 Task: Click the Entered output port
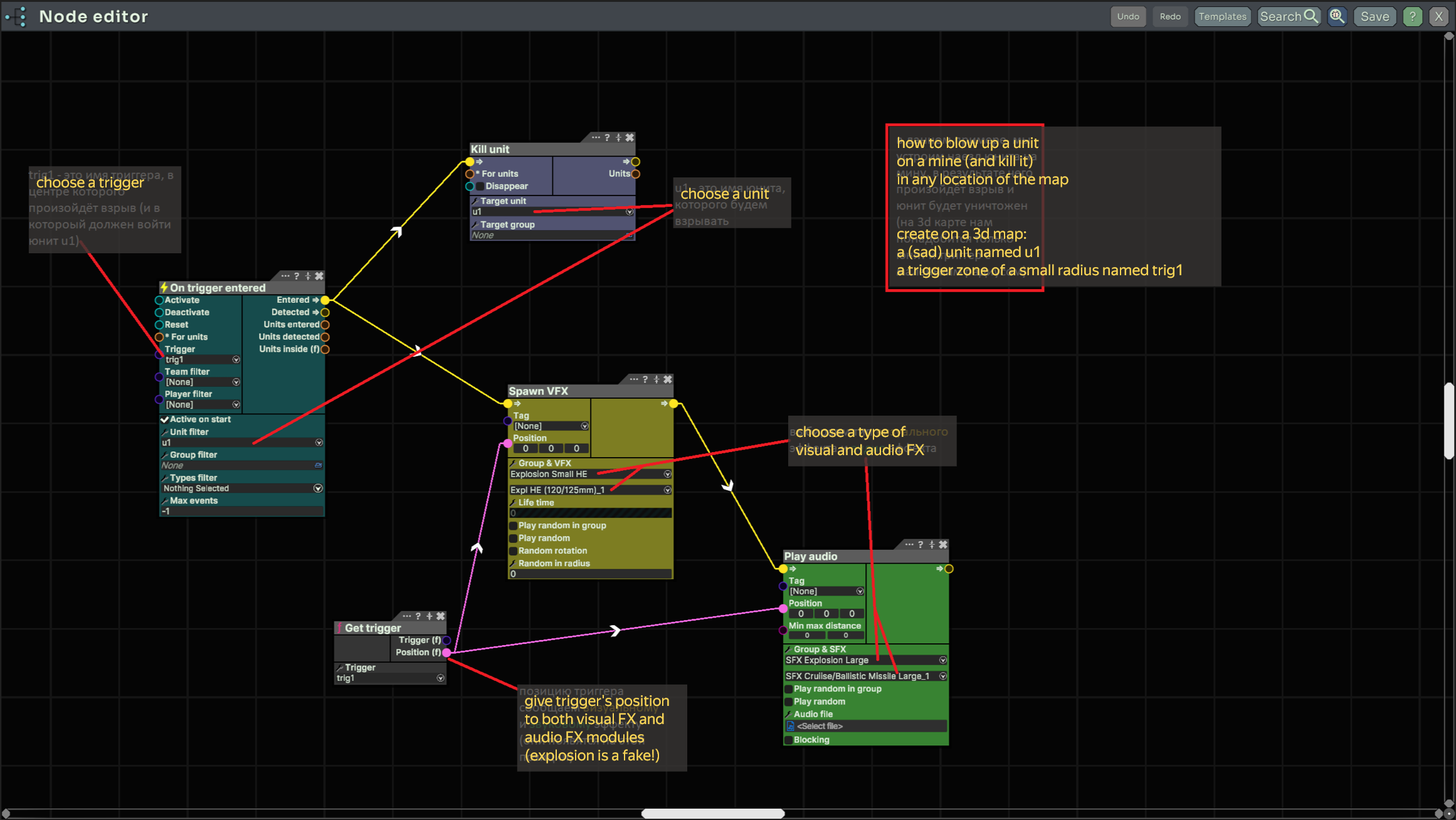325,300
